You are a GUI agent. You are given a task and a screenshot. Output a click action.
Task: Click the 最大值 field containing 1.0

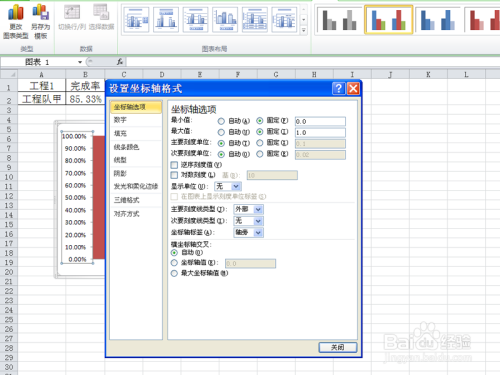pos(320,133)
